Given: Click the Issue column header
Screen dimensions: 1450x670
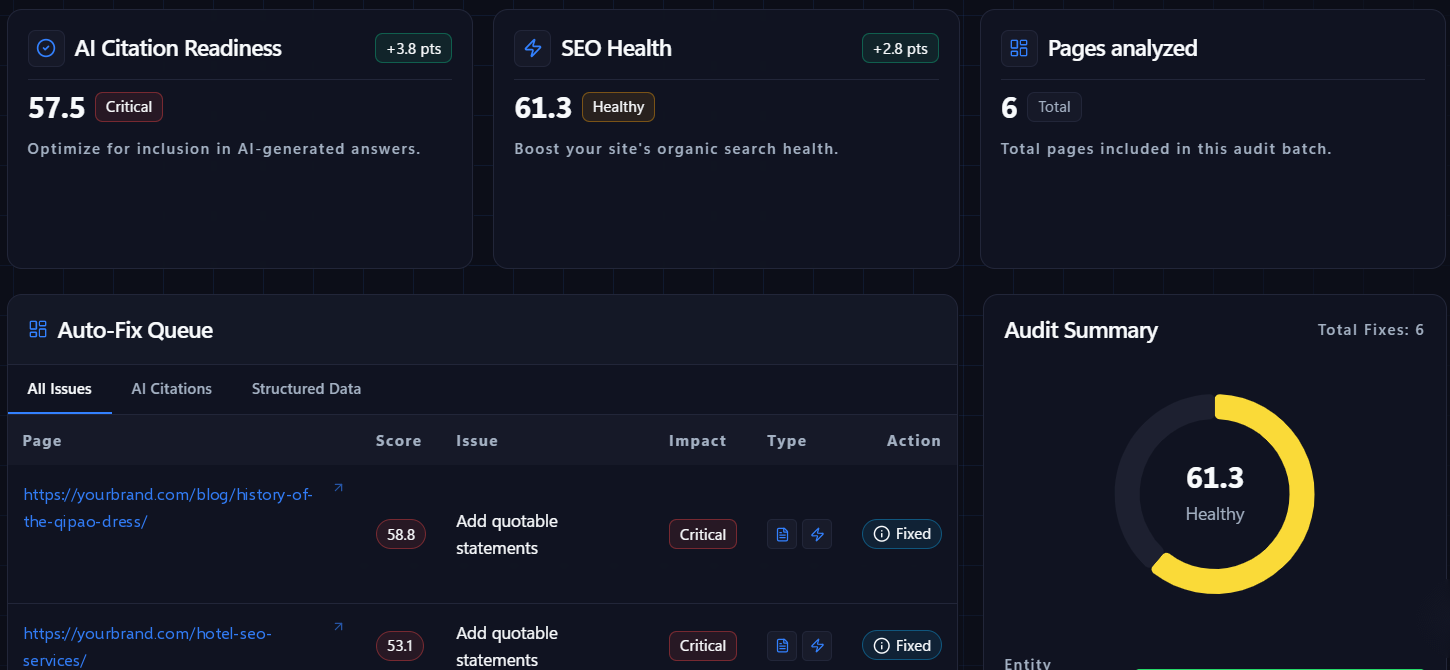Looking at the screenshot, I should (477, 441).
